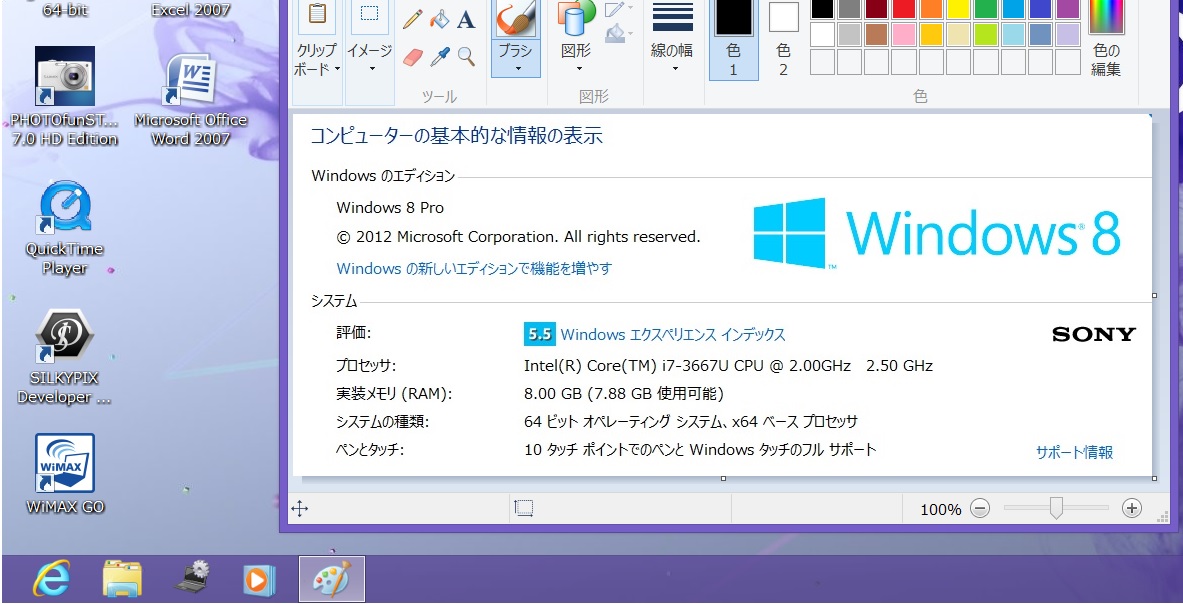1183x604 pixels.
Task: Click the 5.5 rating badge
Action: click(x=539, y=334)
